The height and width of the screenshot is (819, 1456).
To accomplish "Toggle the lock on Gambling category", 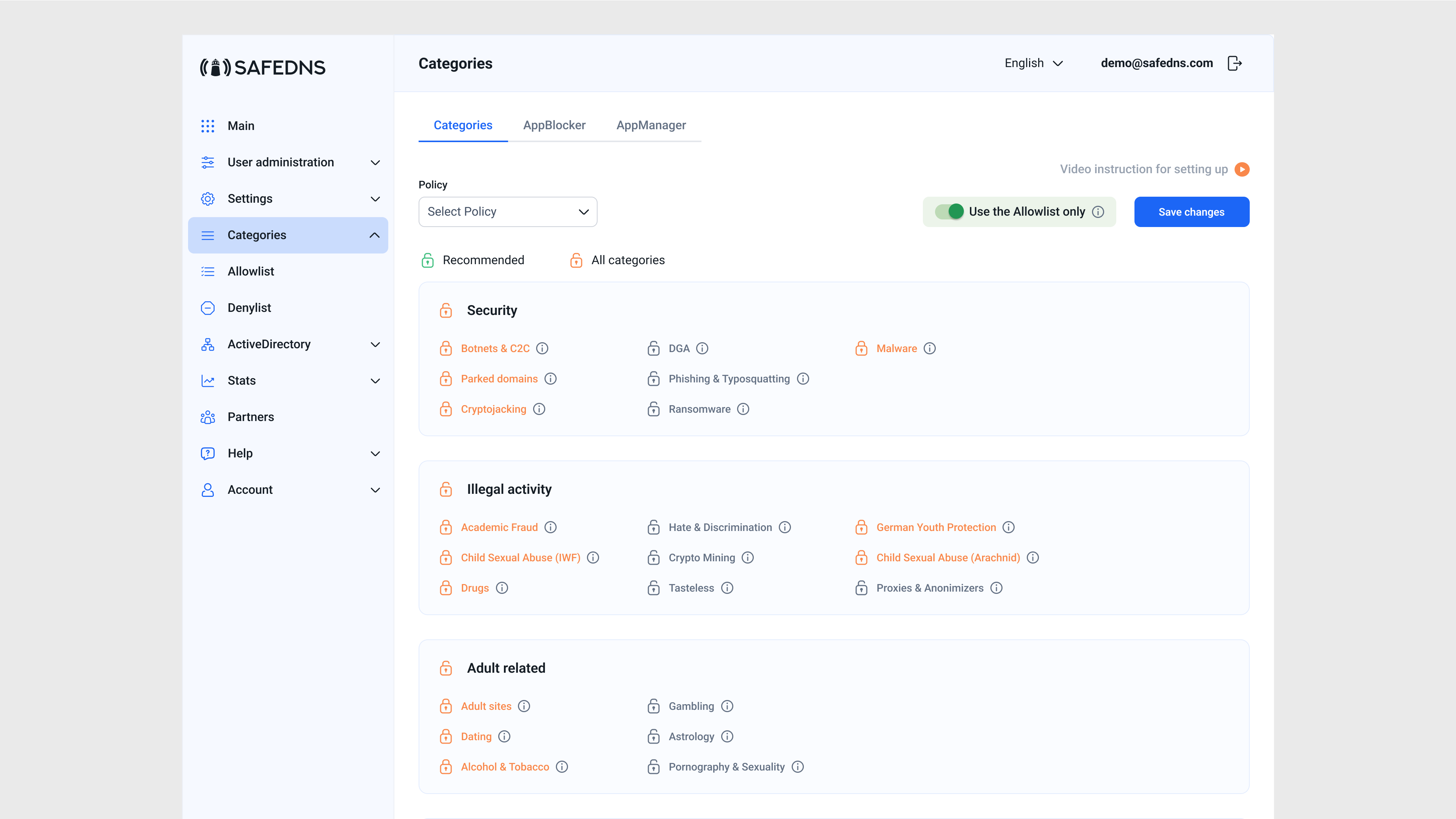I will tap(654, 706).
